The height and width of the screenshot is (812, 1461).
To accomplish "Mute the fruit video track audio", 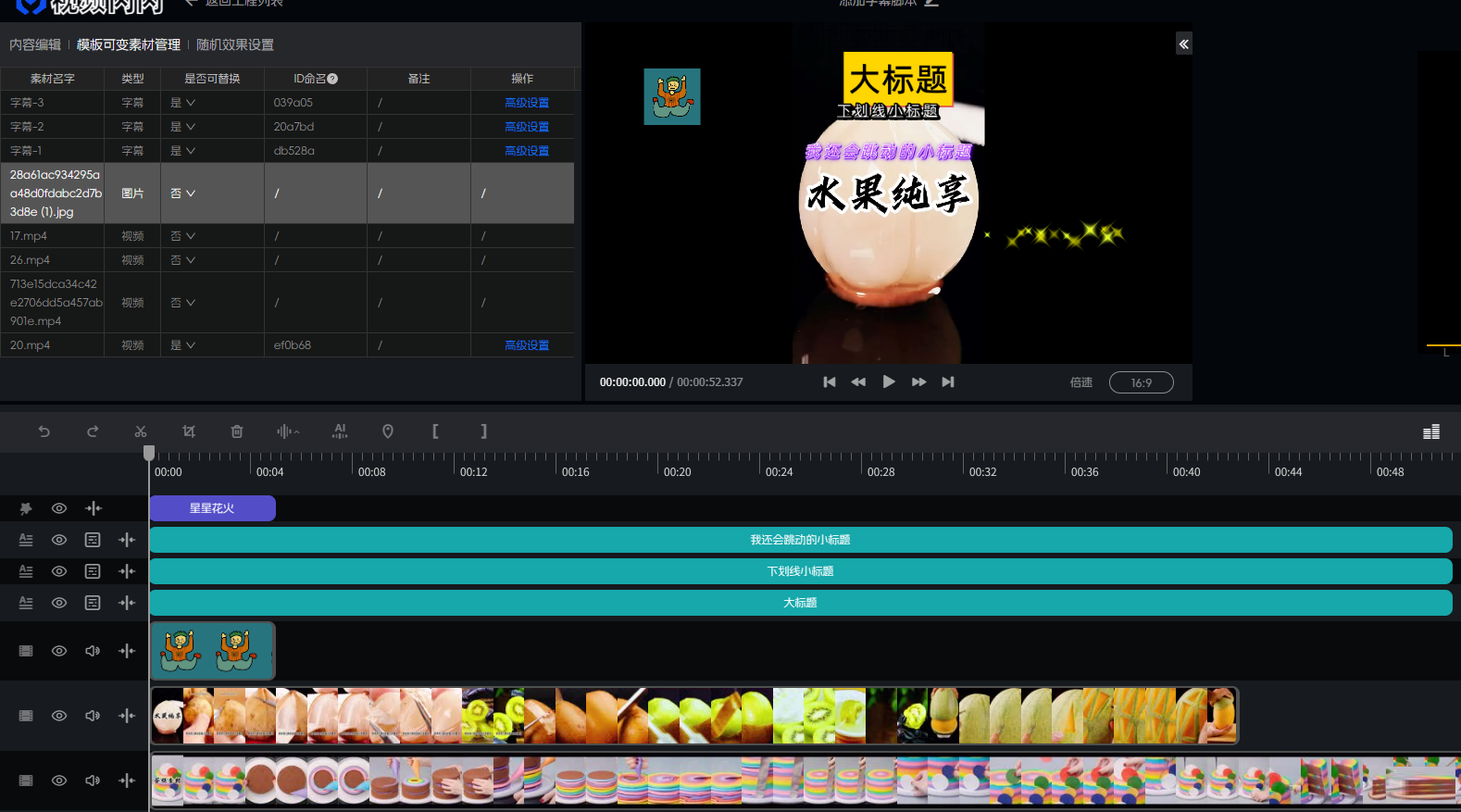I will 93,716.
